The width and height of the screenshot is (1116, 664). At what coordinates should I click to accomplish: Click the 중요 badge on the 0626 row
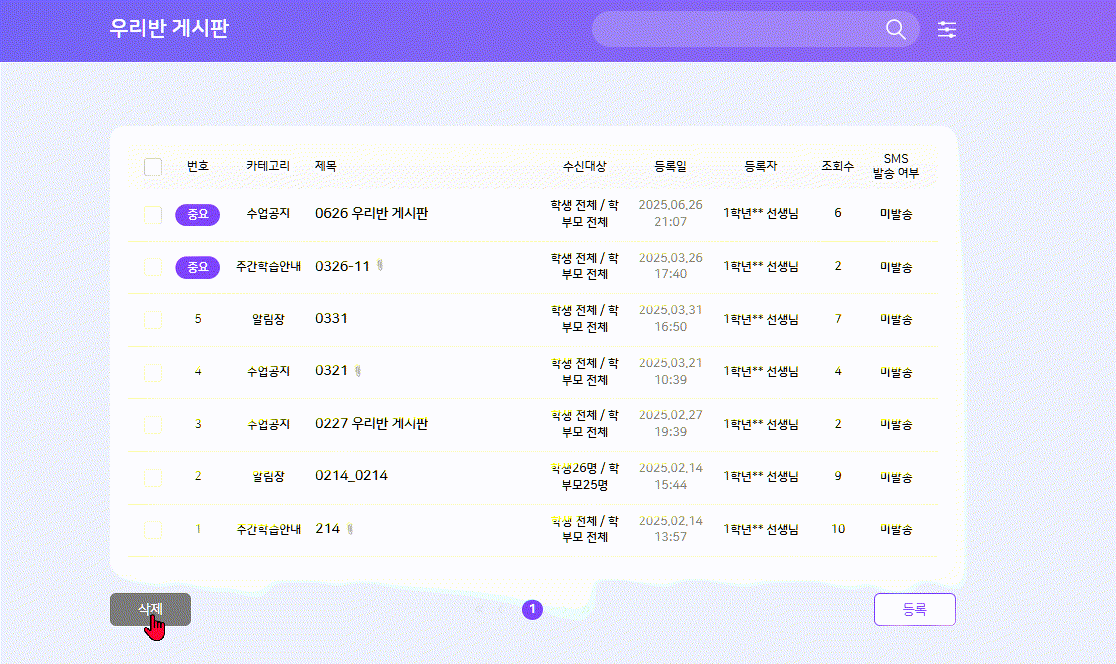(x=197, y=214)
